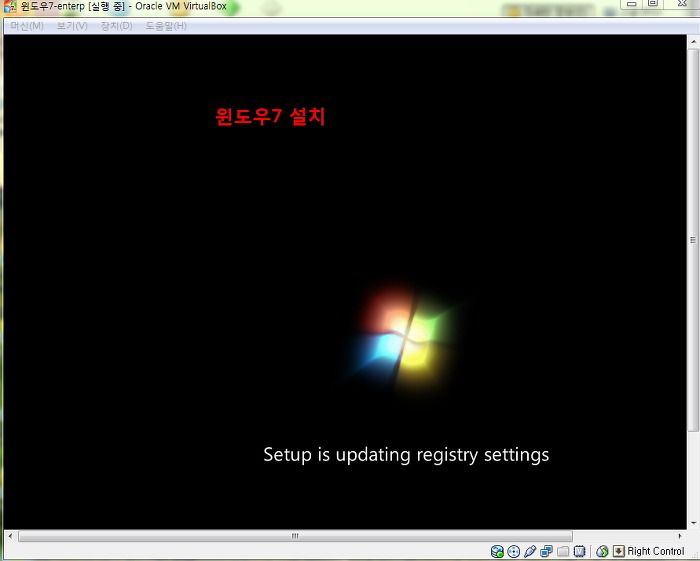Click vertical scrollbar up arrow

pos(693,42)
